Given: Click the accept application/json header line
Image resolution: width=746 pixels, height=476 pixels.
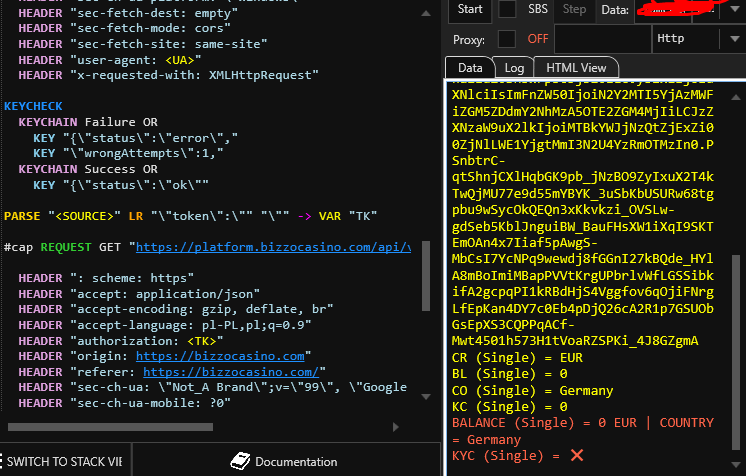Looking at the screenshot, I should tap(139, 294).
